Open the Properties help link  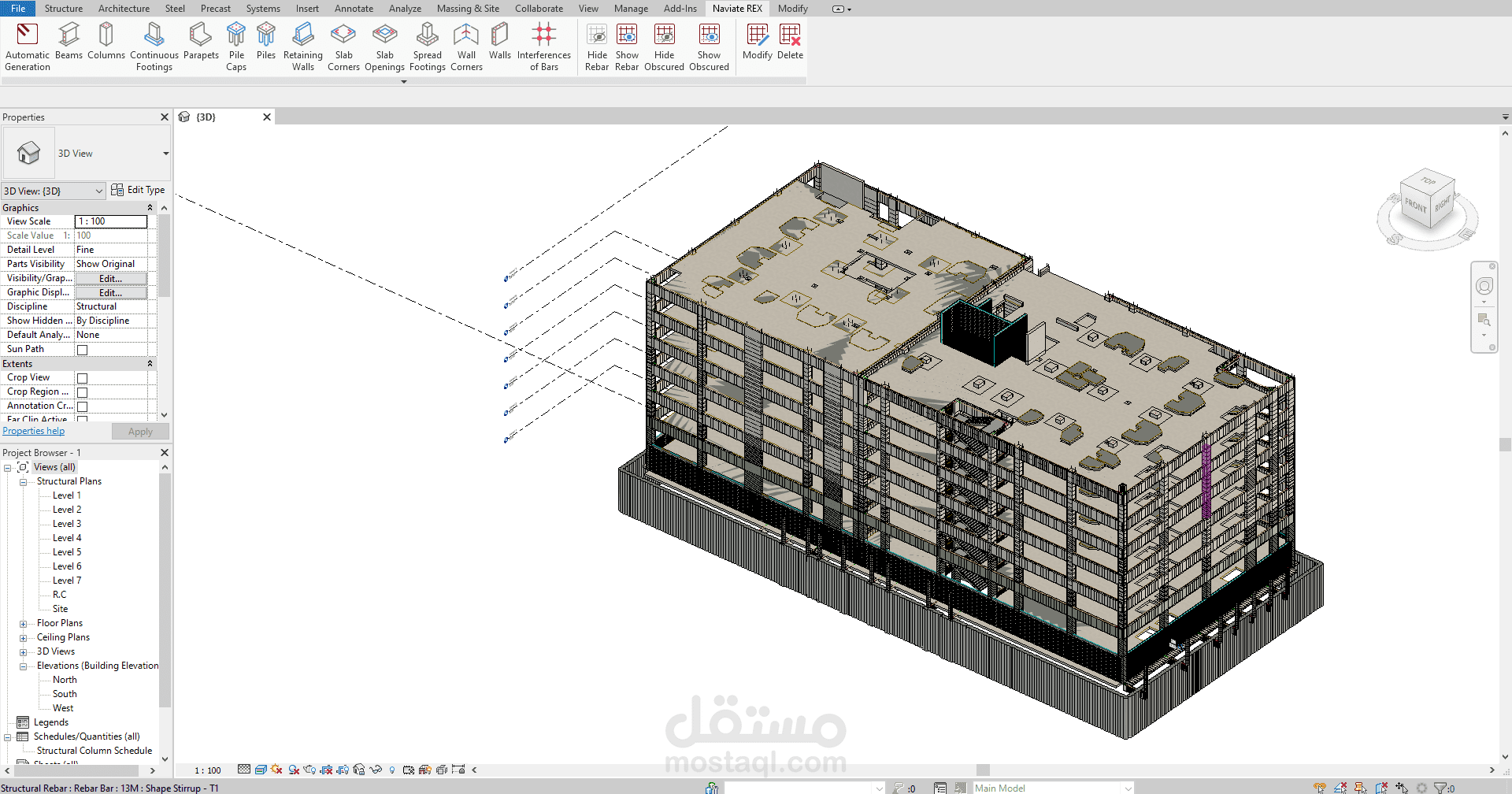34,431
